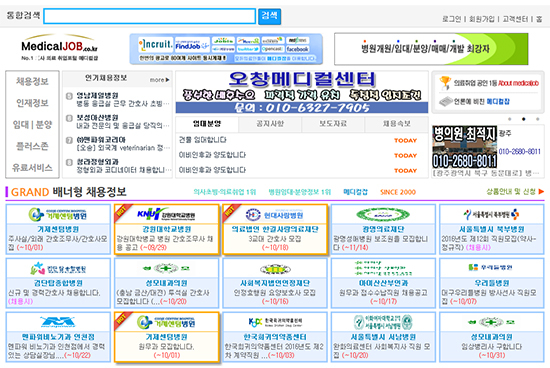Open the 010-2680-8011 phone link beside the ad
Image resolution: width=550 pixels, height=368 pixels.
coord(519,152)
